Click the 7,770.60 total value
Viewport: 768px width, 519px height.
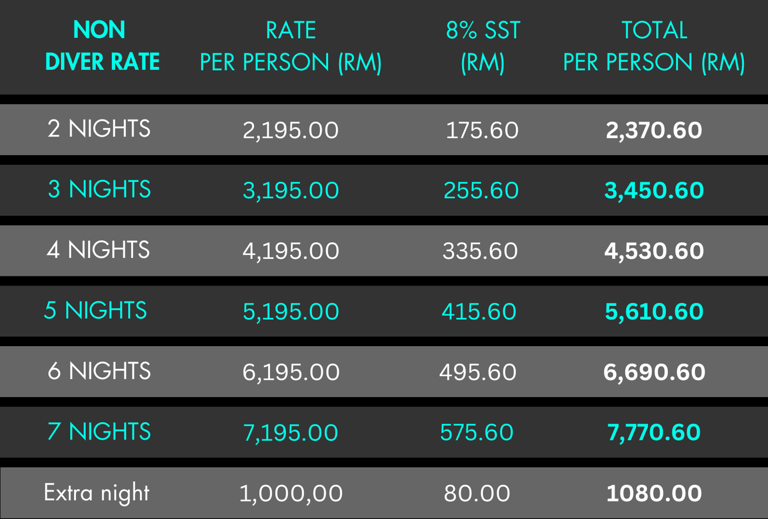654,433
